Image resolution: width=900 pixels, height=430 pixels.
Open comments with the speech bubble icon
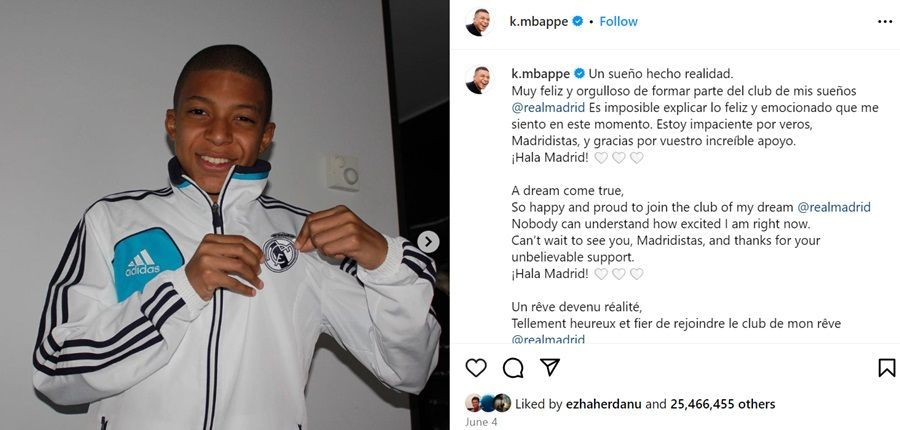(513, 367)
